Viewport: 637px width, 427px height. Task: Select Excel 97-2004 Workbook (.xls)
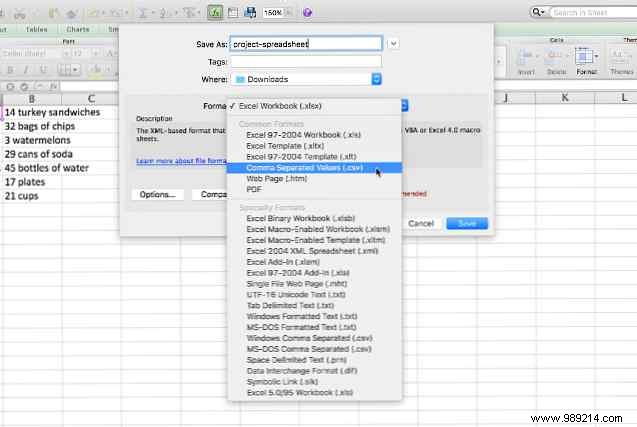pos(314,135)
